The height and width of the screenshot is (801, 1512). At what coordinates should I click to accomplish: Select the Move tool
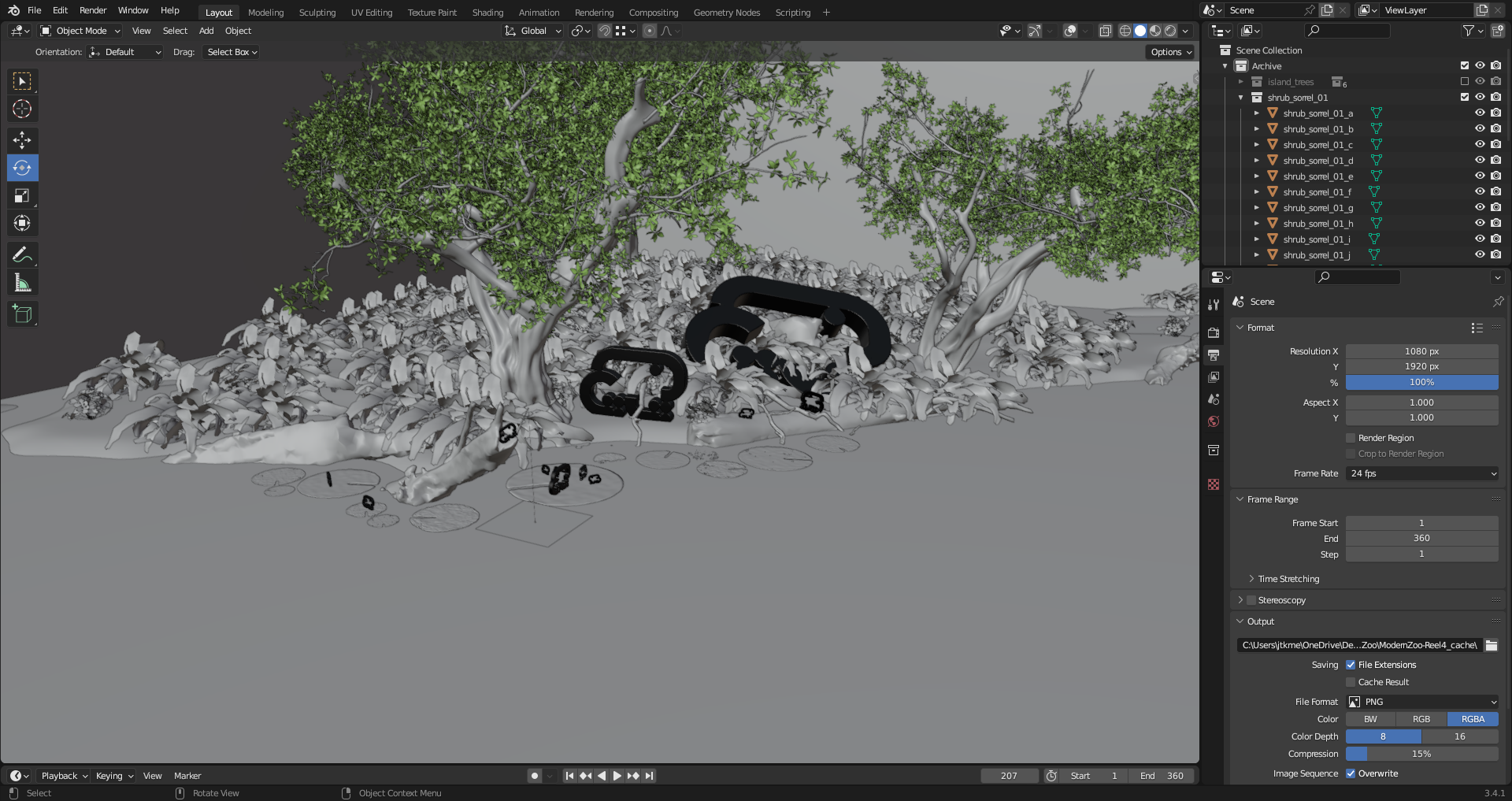(22, 140)
